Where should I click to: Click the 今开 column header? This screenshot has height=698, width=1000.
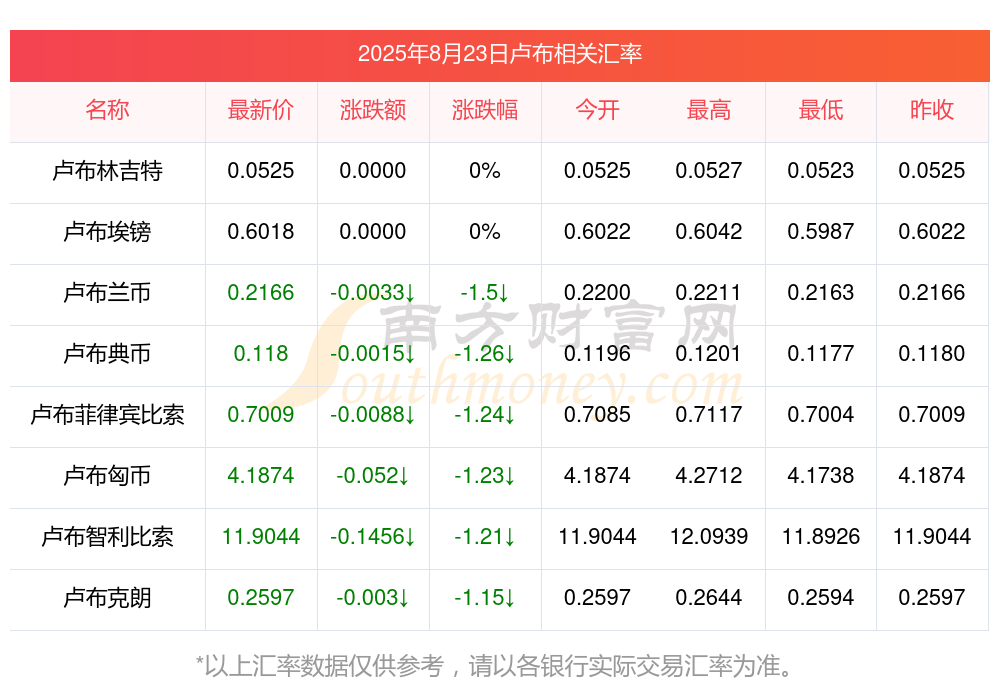[x=597, y=110]
